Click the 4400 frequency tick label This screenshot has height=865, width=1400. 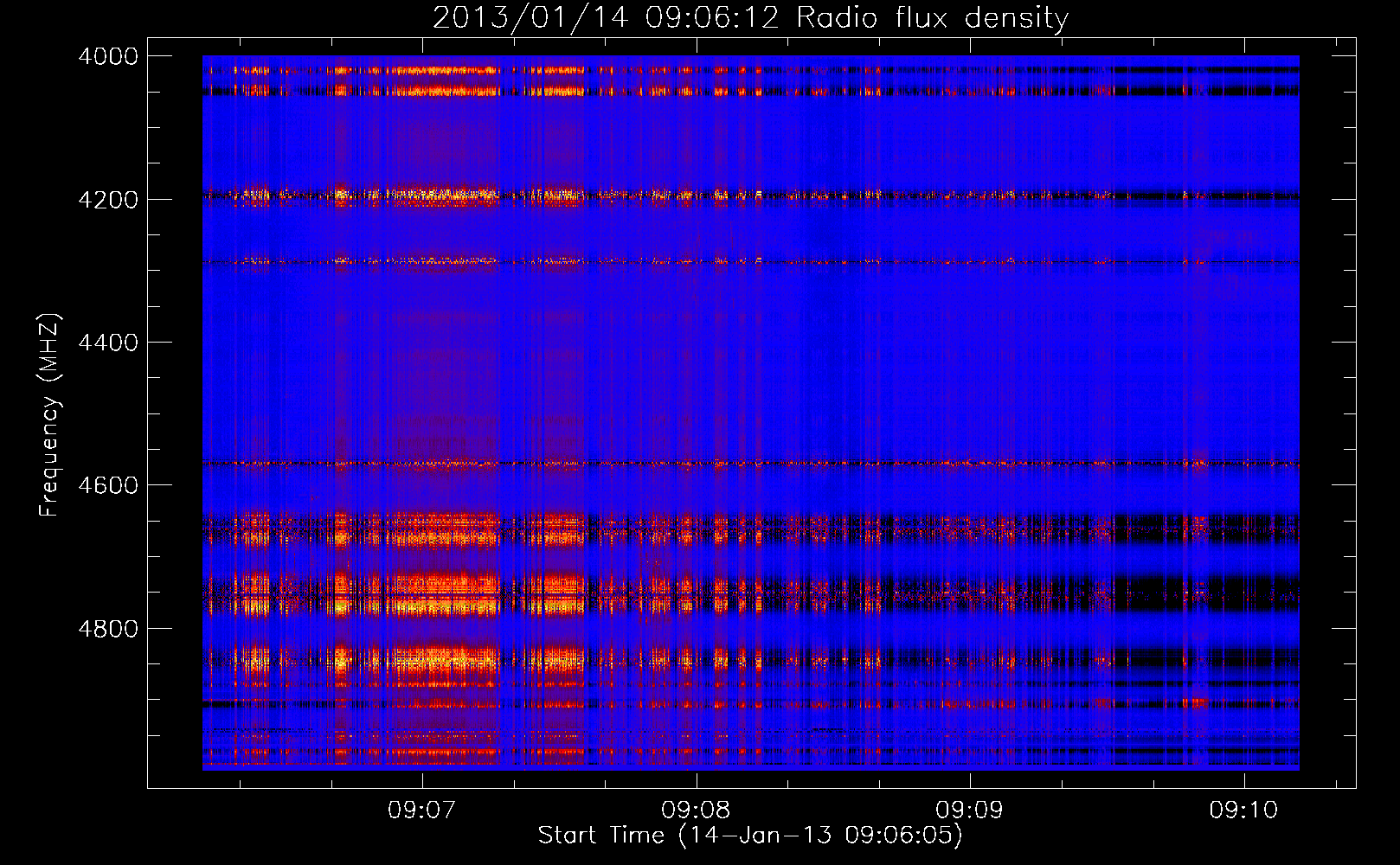pyautogui.click(x=108, y=343)
